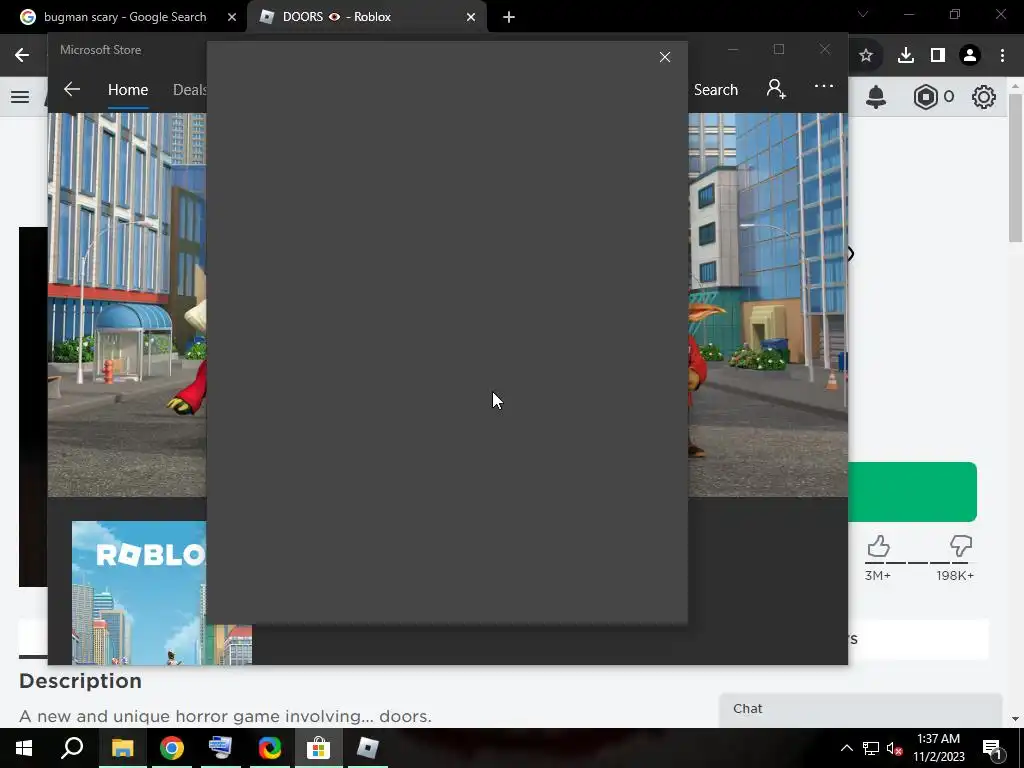Show hidden system tray icons
Viewport: 1024px width, 768px height.
point(846,748)
